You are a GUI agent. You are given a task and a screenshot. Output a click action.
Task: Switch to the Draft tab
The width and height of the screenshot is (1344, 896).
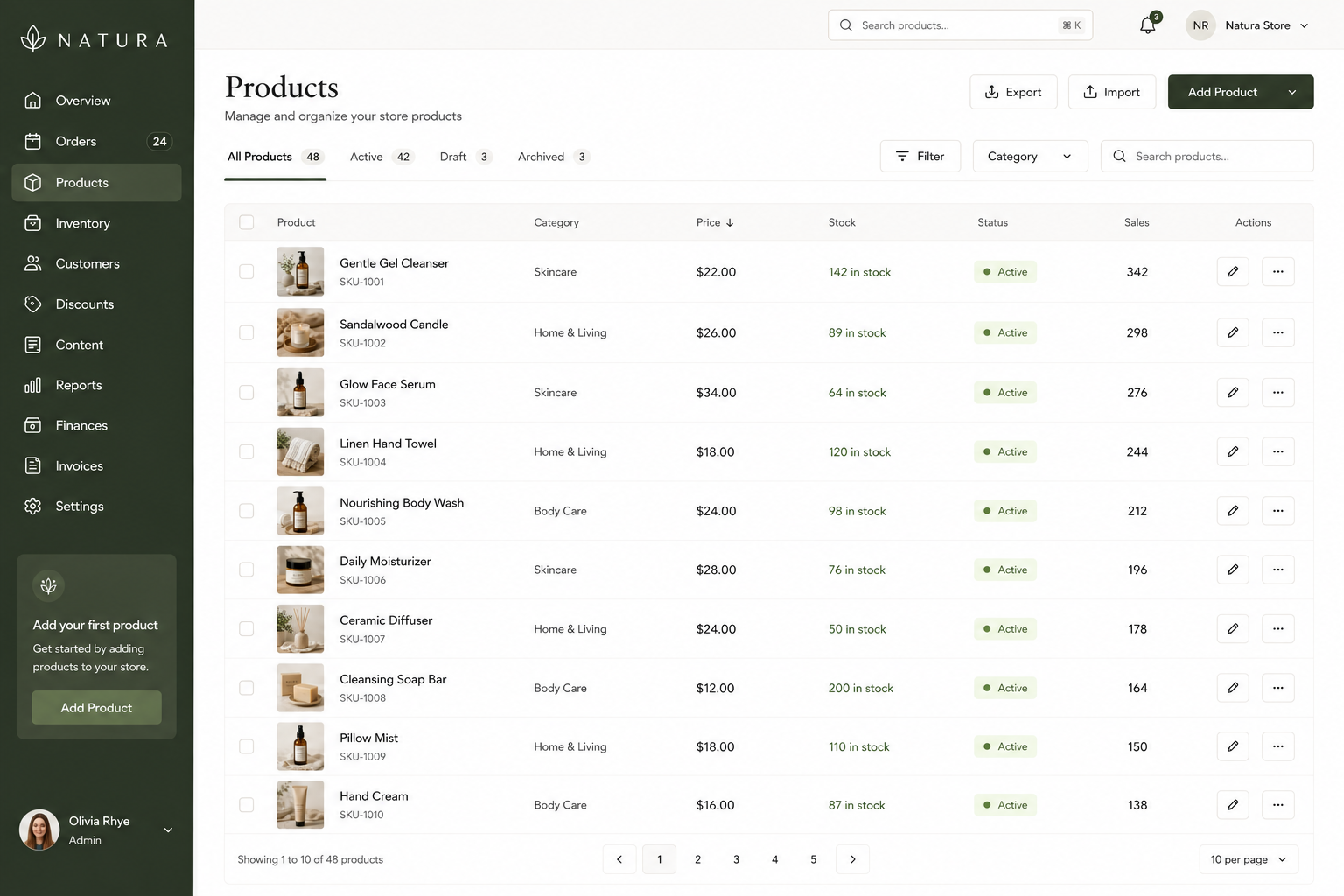pyautogui.click(x=466, y=157)
